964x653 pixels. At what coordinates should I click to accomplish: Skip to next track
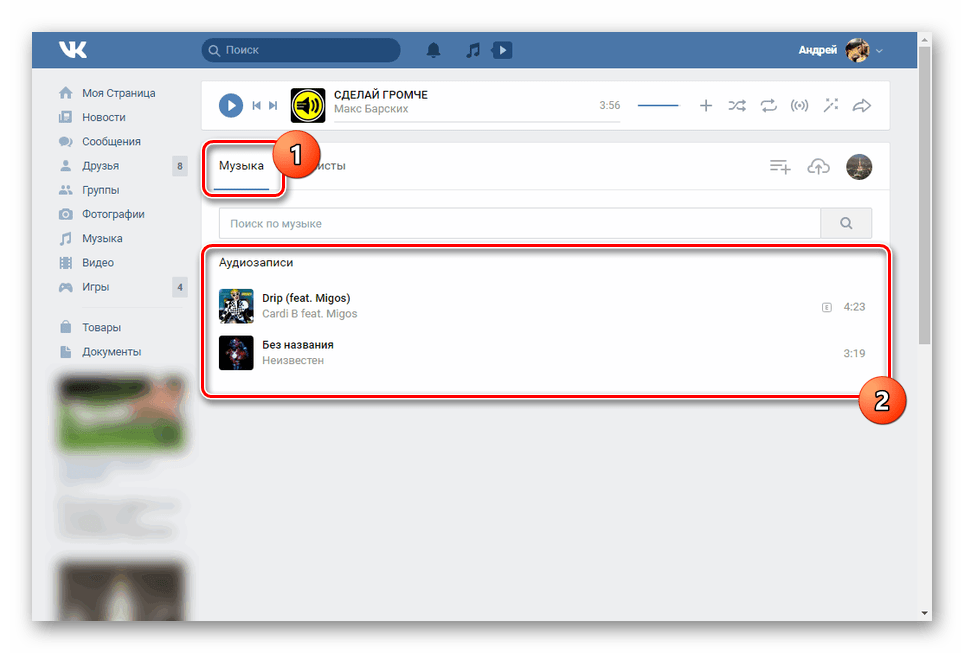tap(273, 105)
